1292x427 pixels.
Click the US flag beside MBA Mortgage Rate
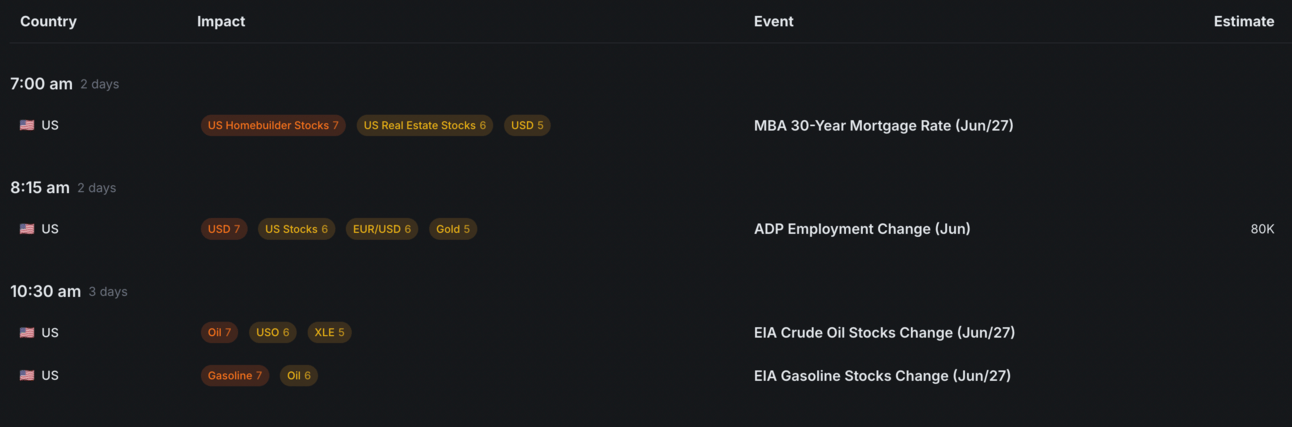[27, 126]
